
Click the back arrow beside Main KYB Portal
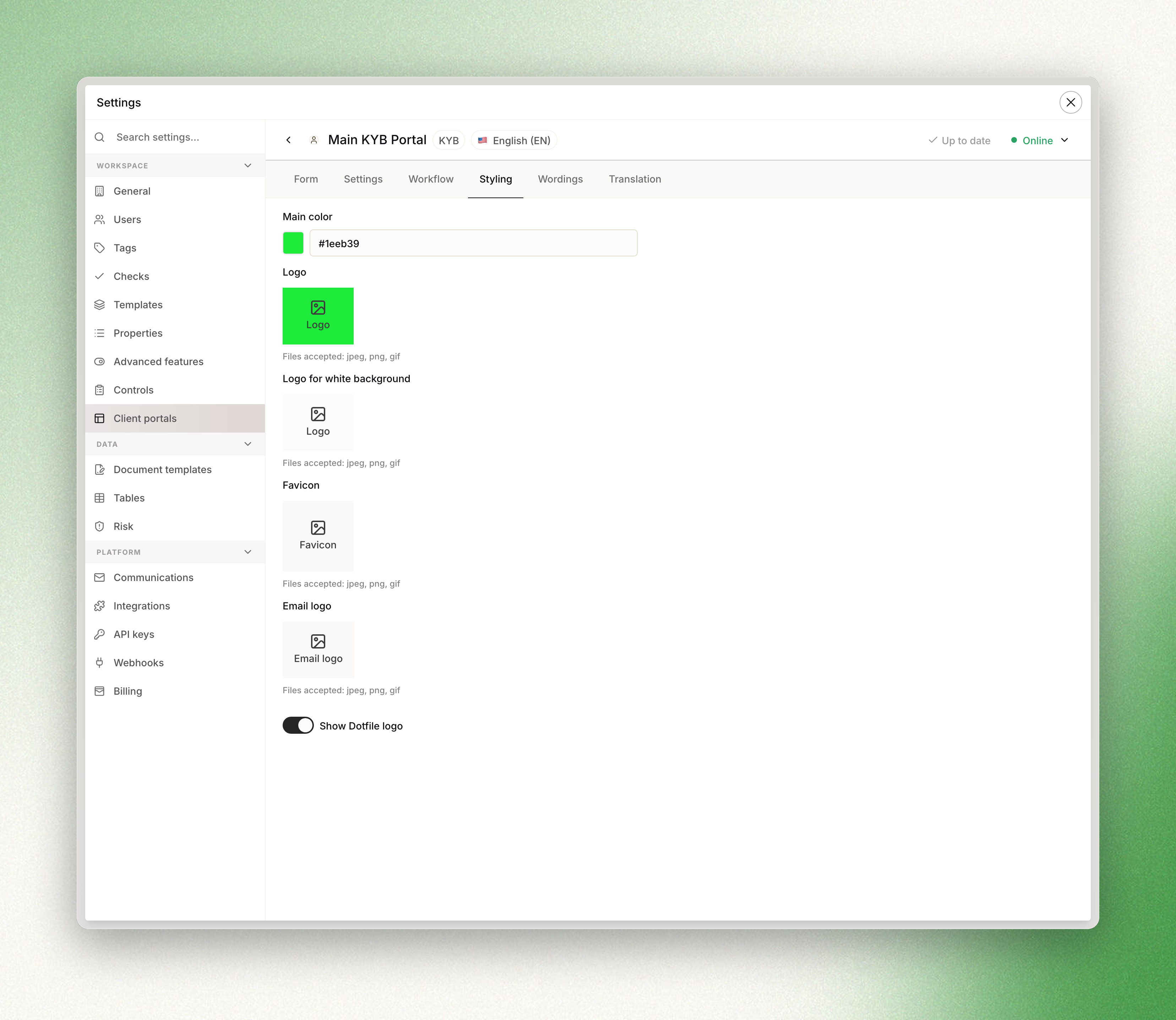coord(288,140)
